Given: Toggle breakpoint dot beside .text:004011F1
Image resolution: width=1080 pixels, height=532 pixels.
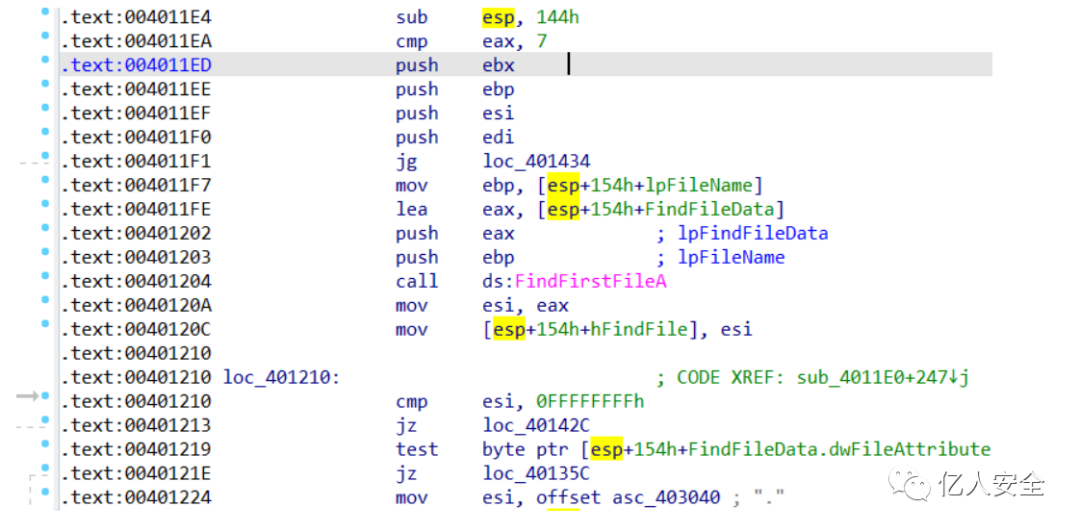Looking at the screenshot, I should coord(45,156).
